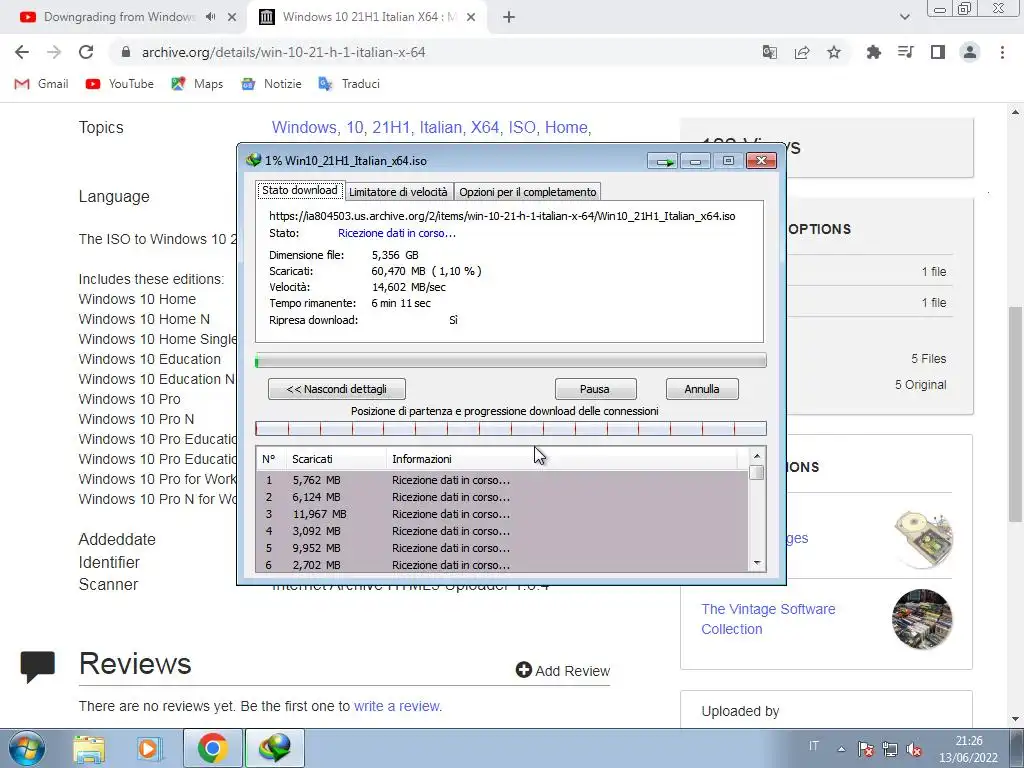This screenshot has width=1024, height=768.
Task: Click Nascondi dettagli button
Action: coord(336,389)
